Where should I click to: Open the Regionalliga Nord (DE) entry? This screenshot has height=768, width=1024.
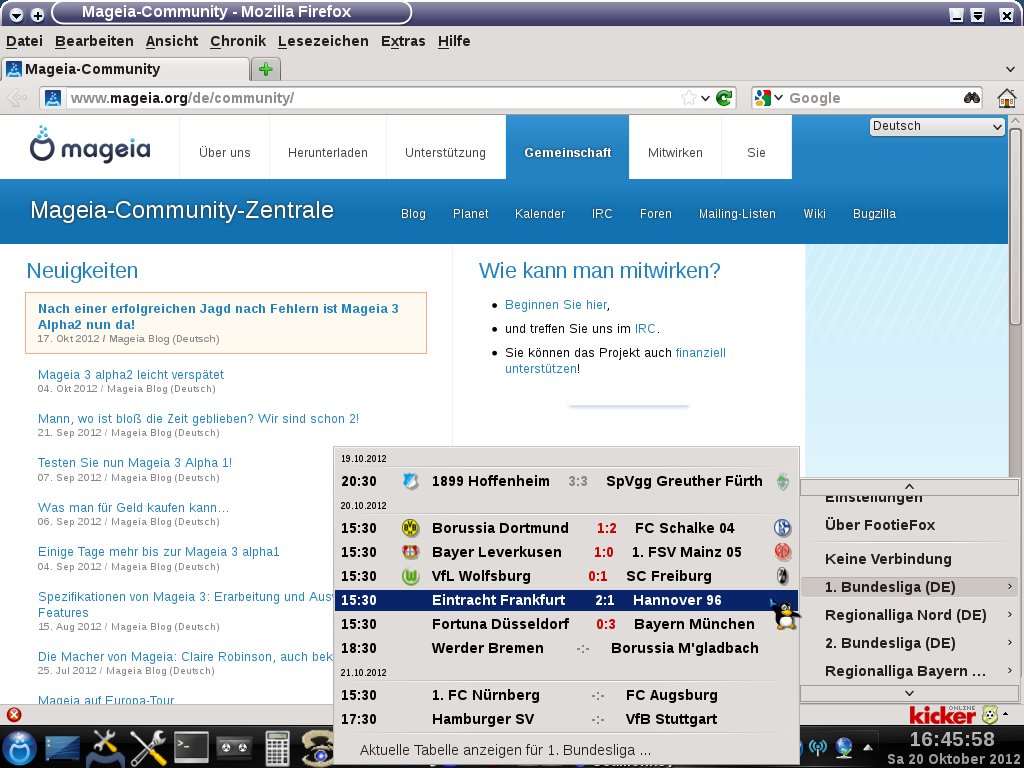coord(909,615)
